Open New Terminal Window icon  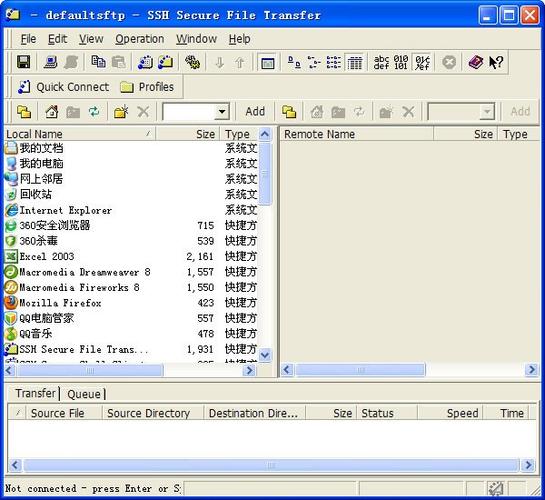145,63
